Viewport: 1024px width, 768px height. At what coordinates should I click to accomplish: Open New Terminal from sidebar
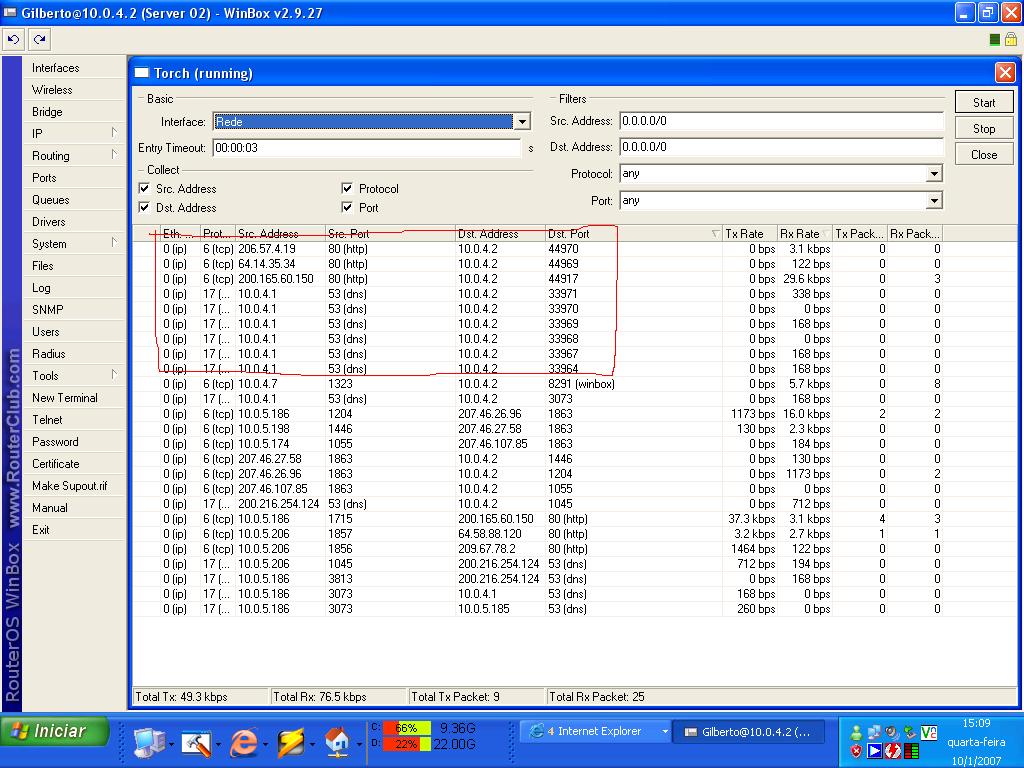[74, 398]
